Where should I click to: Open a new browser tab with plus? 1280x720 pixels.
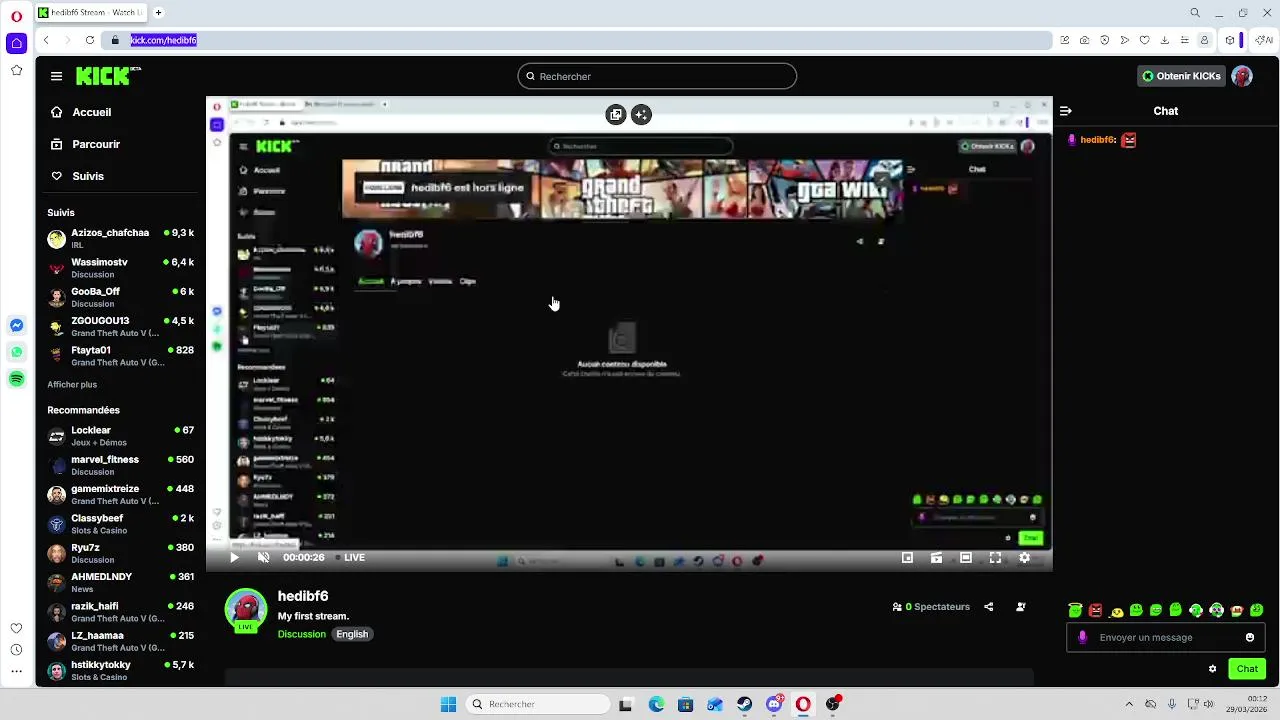(158, 13)
